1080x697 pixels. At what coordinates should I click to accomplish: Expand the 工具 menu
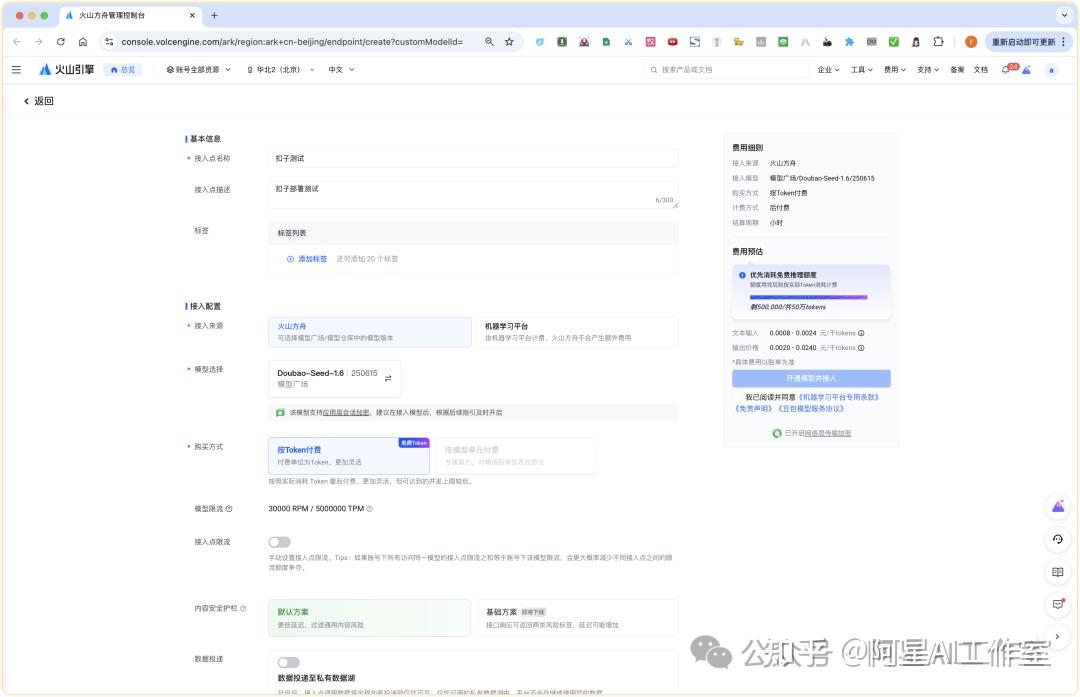[x=861, y=70]
